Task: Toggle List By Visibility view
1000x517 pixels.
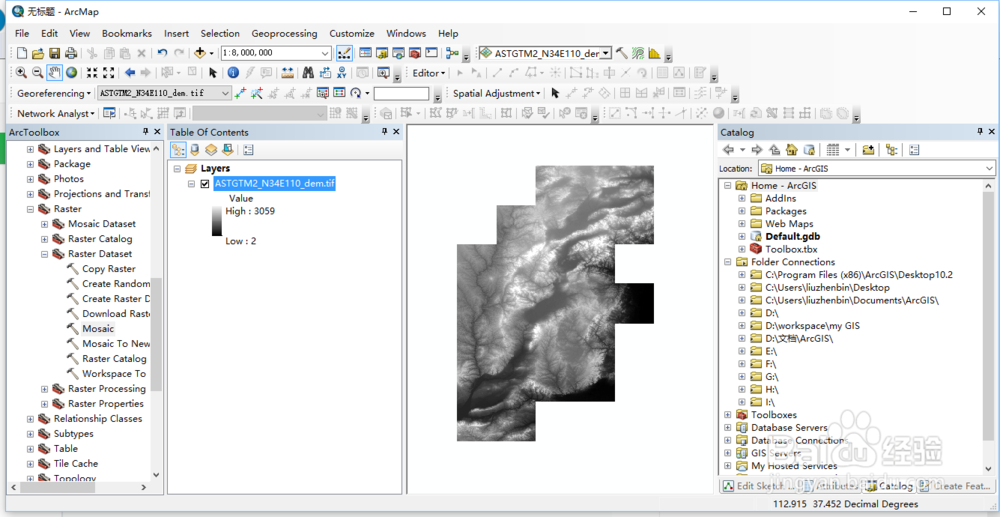Action: click(x=211, y=150)
